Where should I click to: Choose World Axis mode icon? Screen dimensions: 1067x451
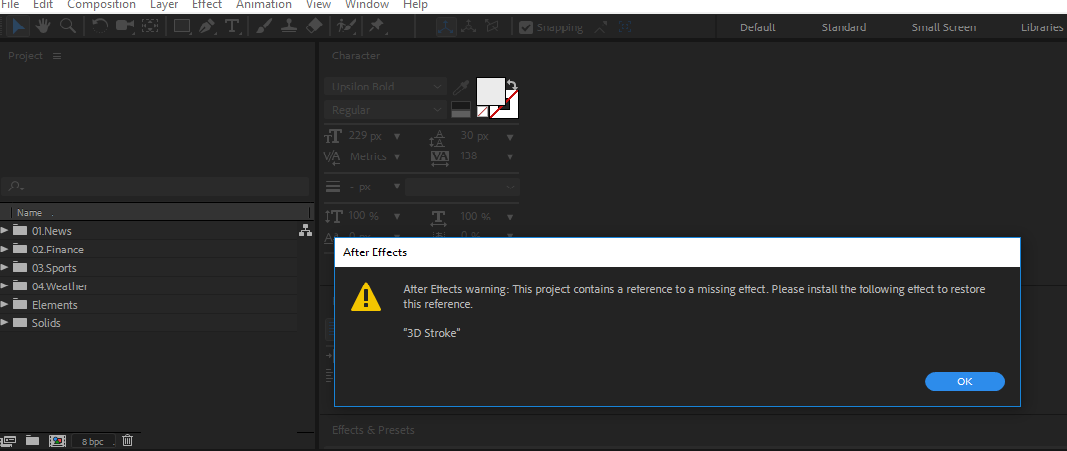[x=468, y=27]
